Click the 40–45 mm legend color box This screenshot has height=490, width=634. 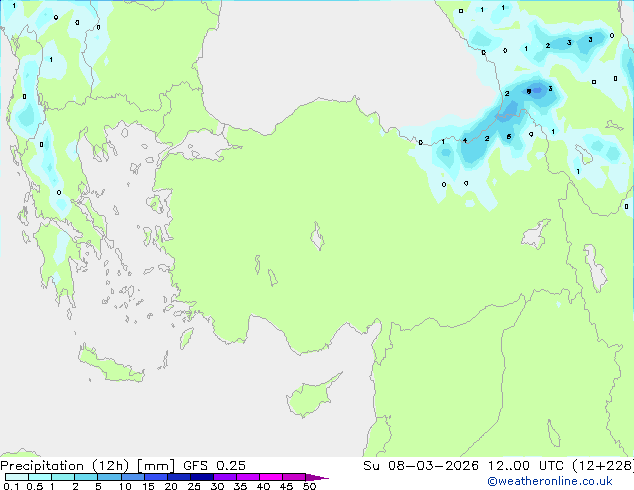tap(271, 477)
